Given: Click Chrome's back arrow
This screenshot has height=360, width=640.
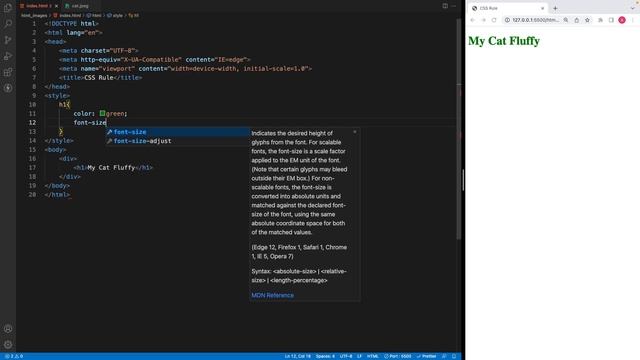Looking at the screenshot, I should [473, 20].
